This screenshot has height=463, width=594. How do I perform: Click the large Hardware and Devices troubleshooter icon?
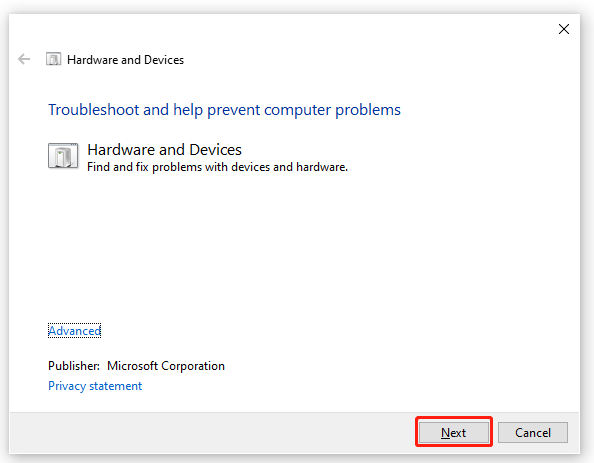click(63, 155)
